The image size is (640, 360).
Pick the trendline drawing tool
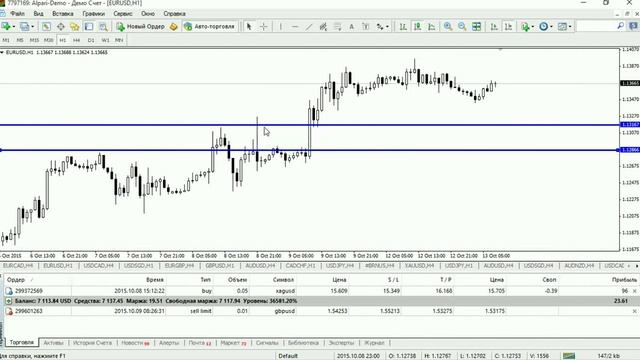pyautogui.click(x=309, y=27)
